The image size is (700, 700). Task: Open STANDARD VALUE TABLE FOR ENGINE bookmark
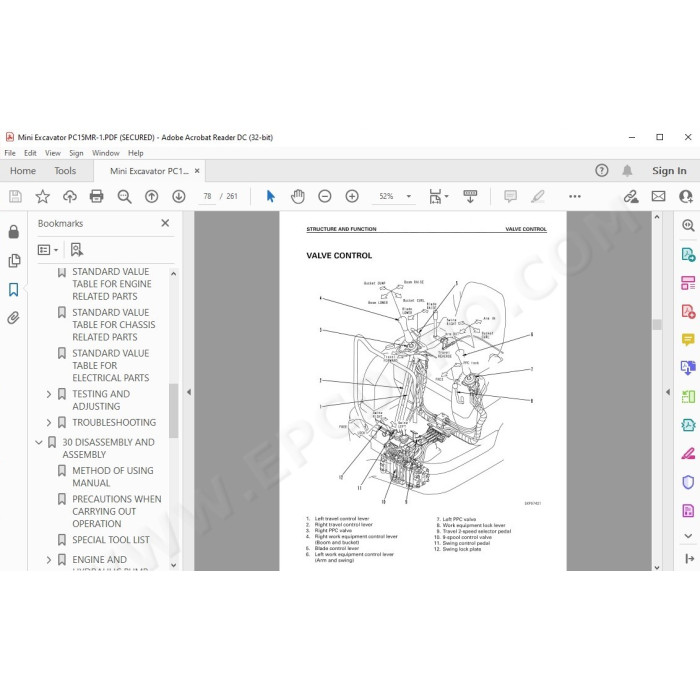point(112,284)
